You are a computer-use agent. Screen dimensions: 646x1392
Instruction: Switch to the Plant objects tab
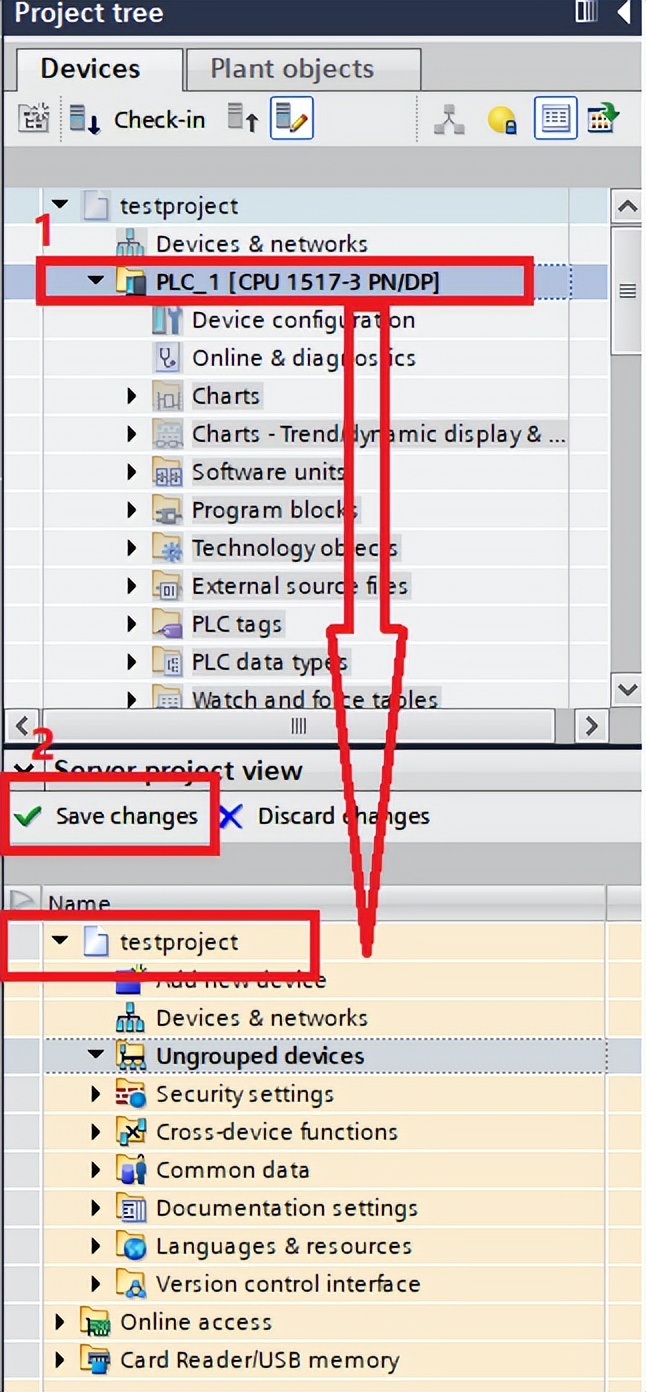[x=292, y=69]
